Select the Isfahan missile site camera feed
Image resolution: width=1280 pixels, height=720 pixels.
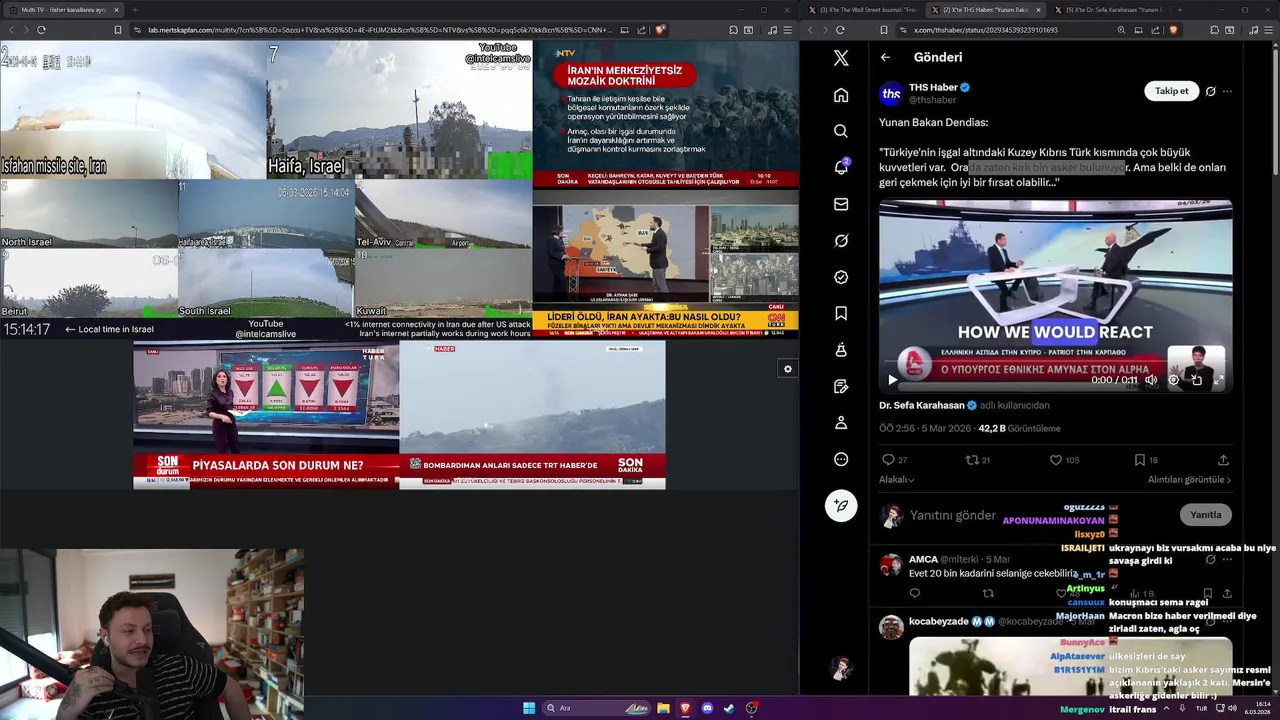pos(133,110)
